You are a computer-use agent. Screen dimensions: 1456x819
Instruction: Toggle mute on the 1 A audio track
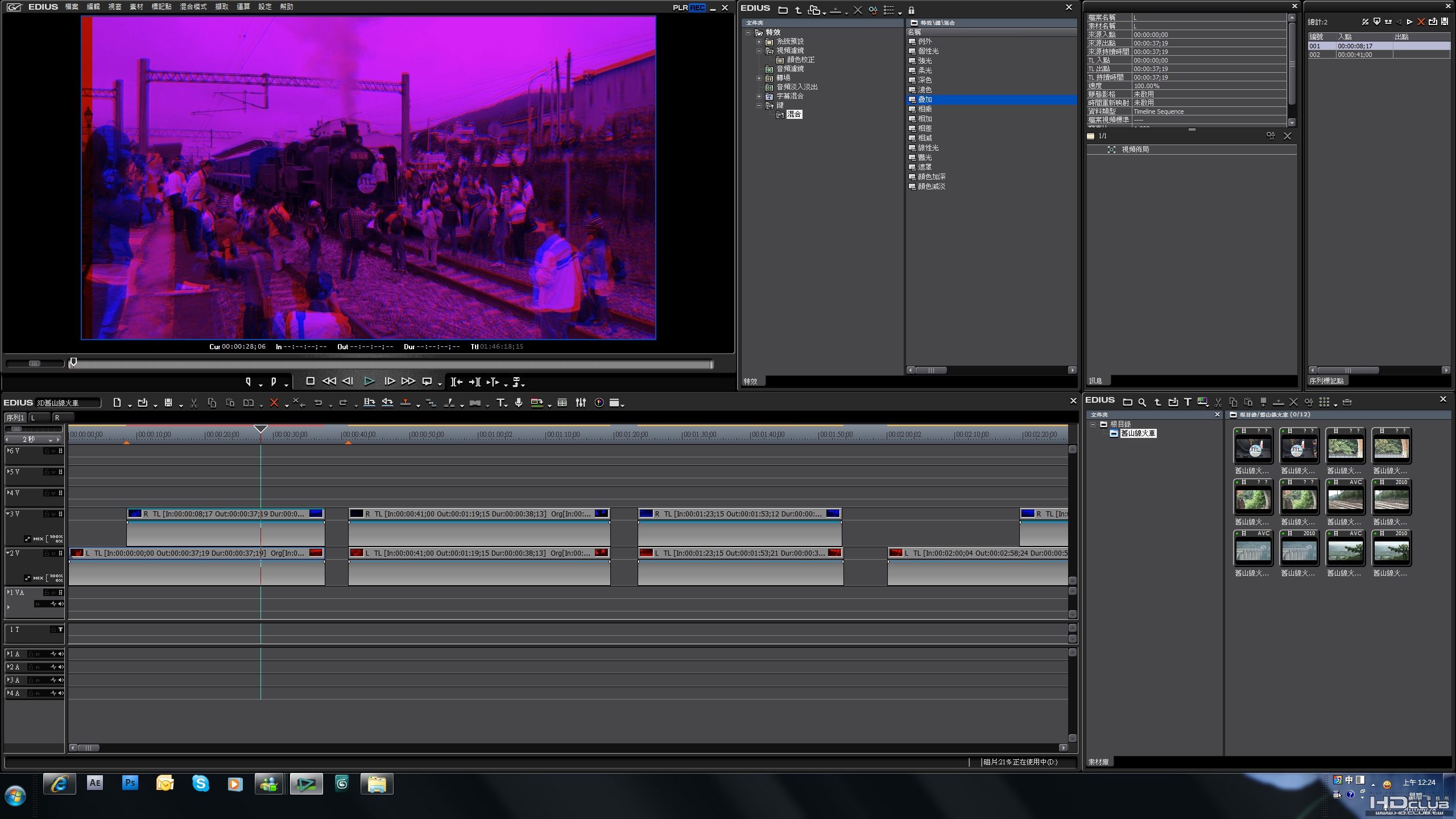click(60, 654)
